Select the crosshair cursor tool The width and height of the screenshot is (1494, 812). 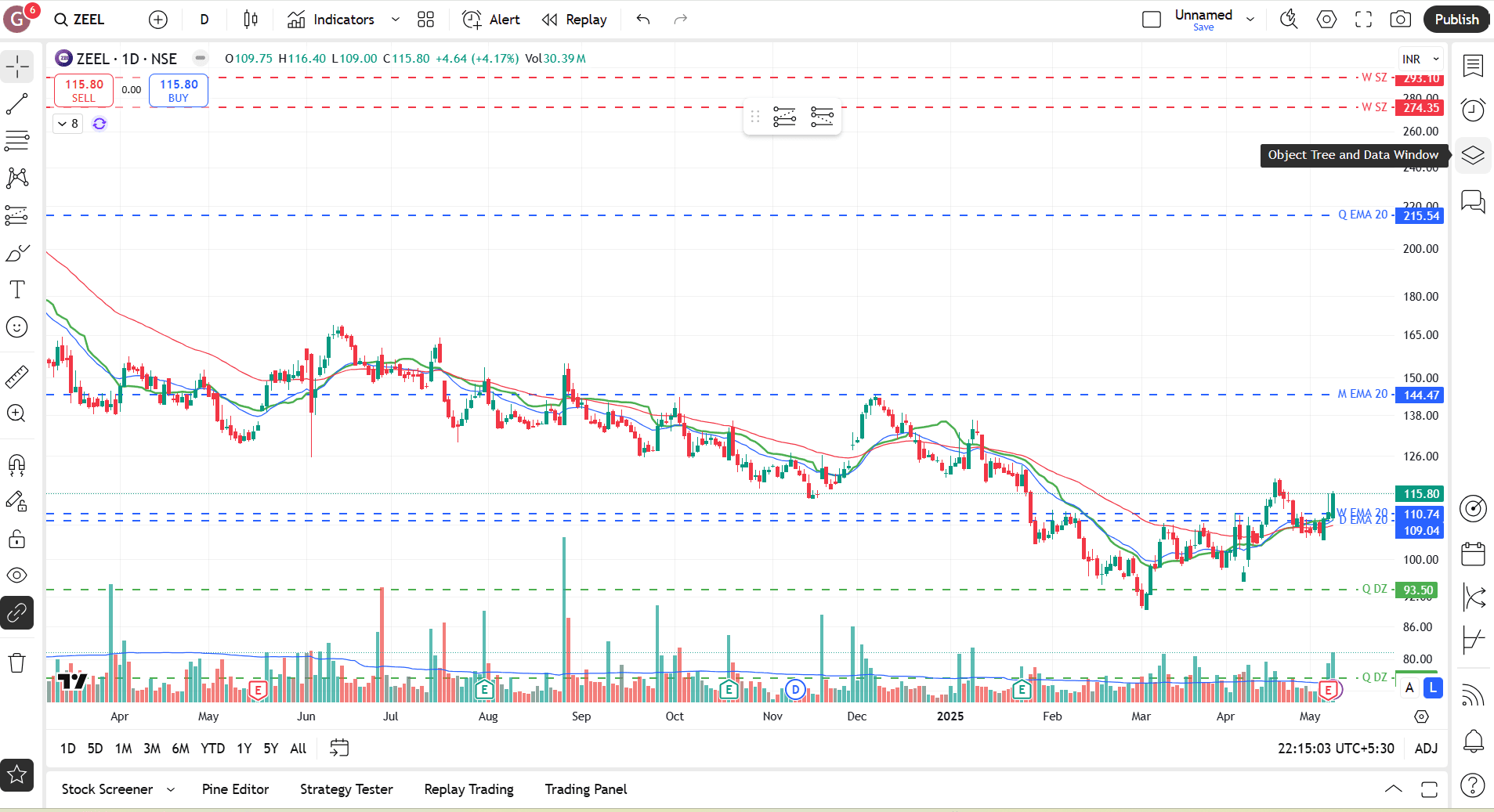tap(17, 67)
